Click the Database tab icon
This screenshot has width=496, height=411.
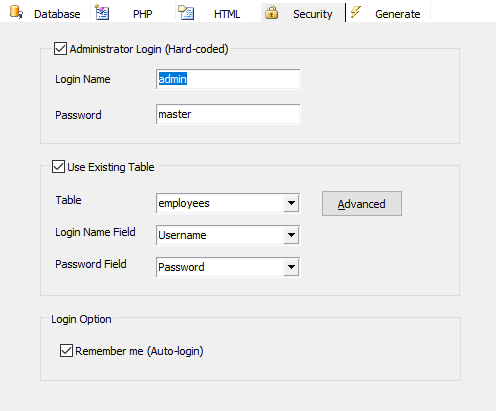click(16, 12)
